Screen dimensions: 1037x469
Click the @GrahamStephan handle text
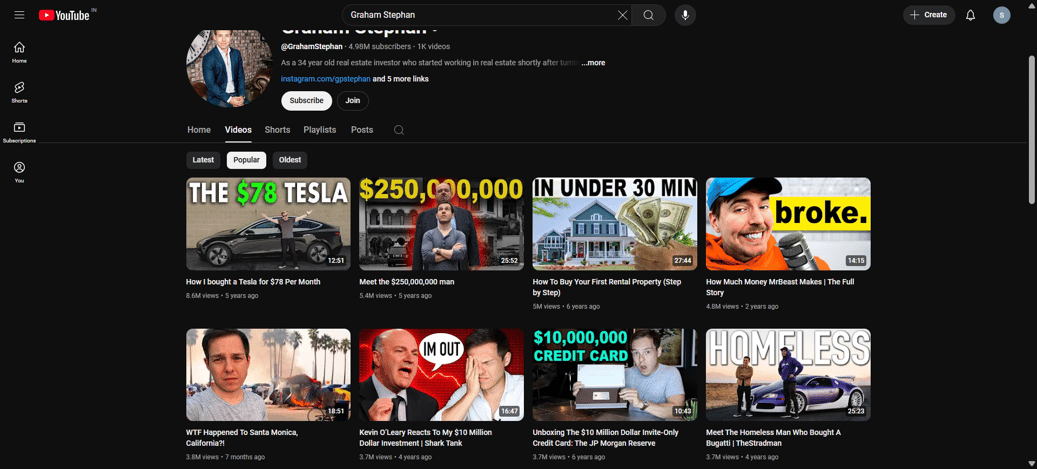[x=311, y=46]
